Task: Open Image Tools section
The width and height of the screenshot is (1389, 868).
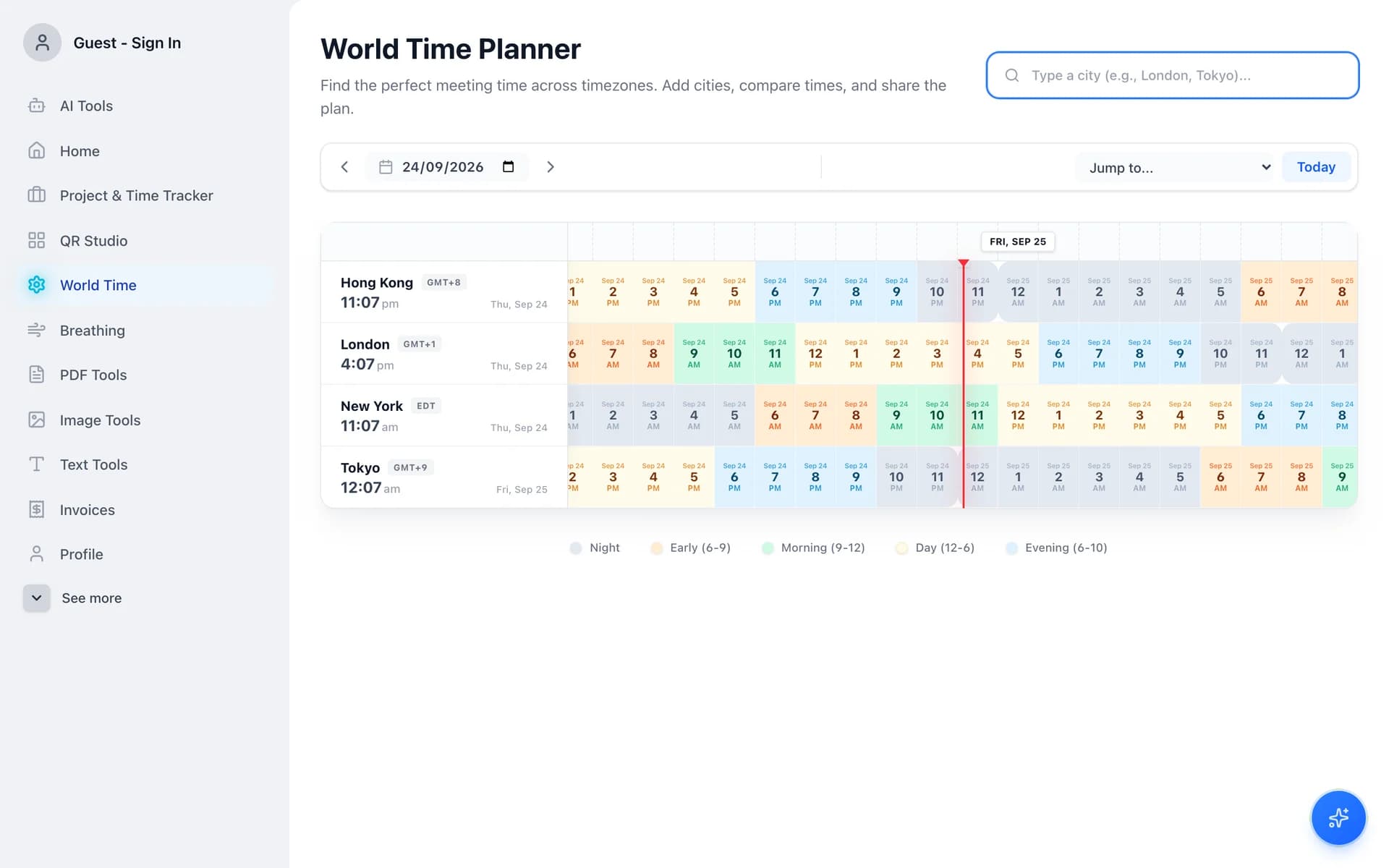Action: point(100,420)
